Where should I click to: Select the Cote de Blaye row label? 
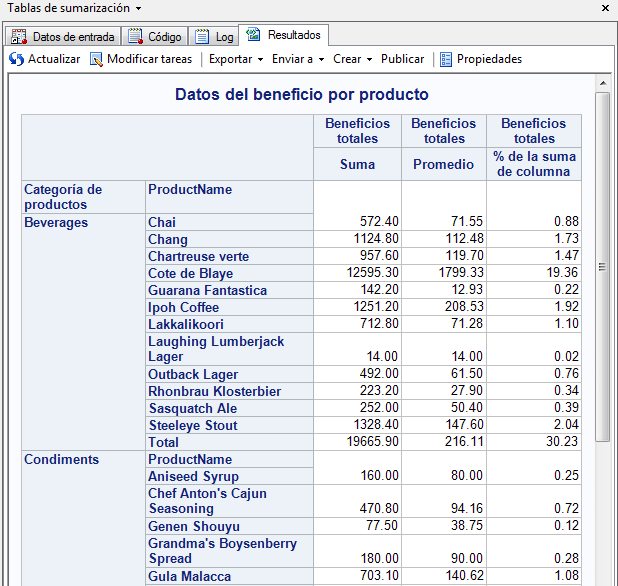(191, 273)
